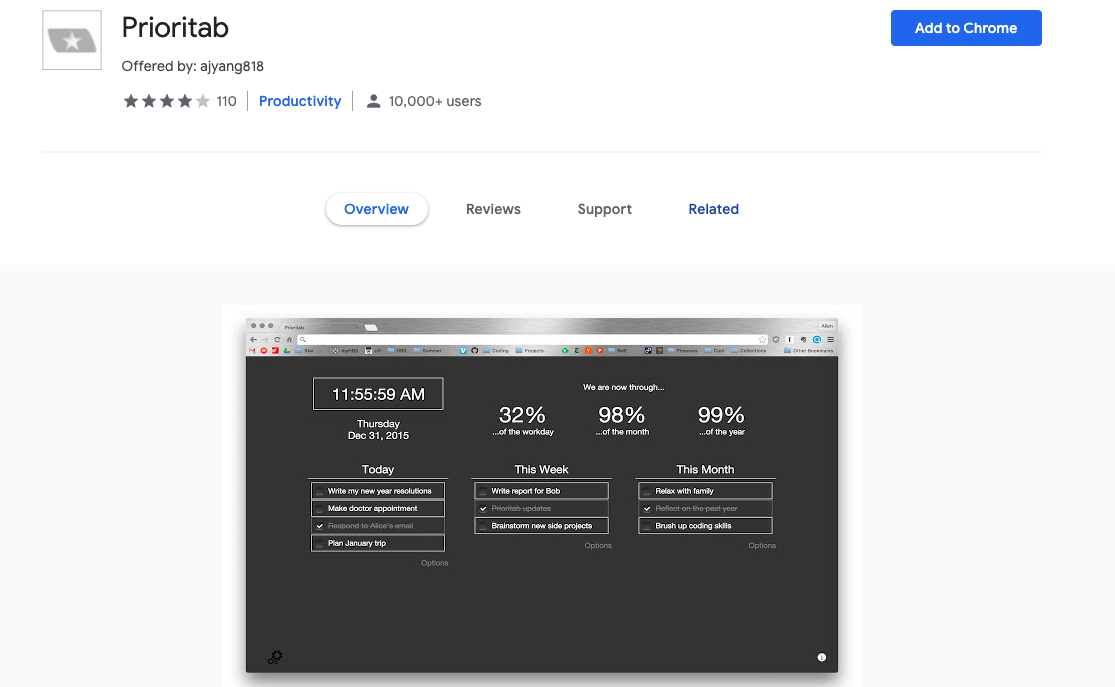The image size is (1115, 687).
Task: Click the reload icon in the preview browser
Action: [x=276, y=340]
